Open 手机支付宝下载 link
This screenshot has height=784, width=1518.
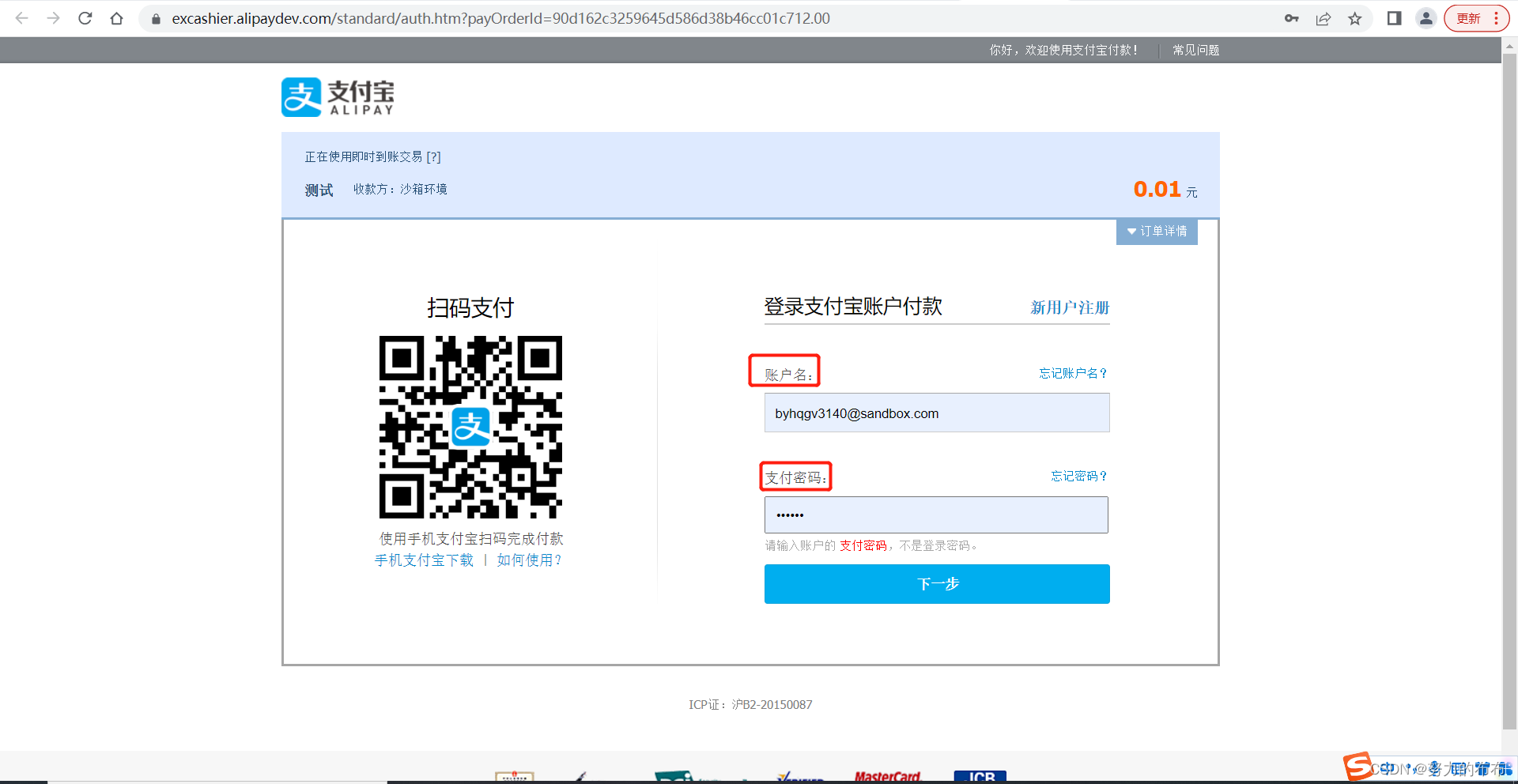coord(424,560)
